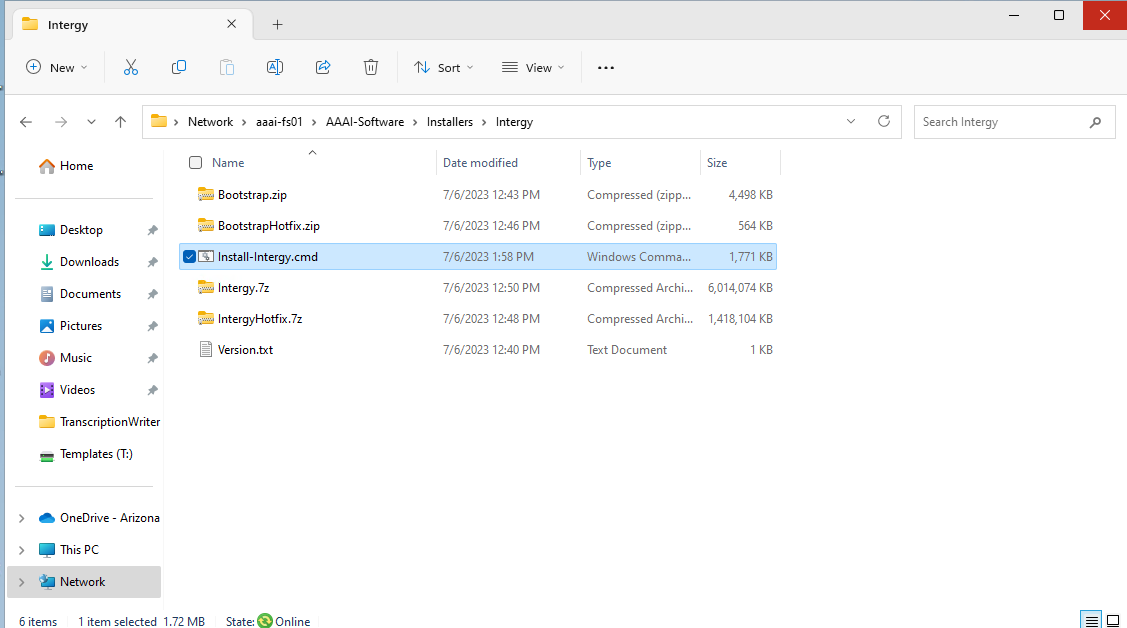Click the Version.txt document icon
This screenshot has height=628, width=1127.
point(206,350)
